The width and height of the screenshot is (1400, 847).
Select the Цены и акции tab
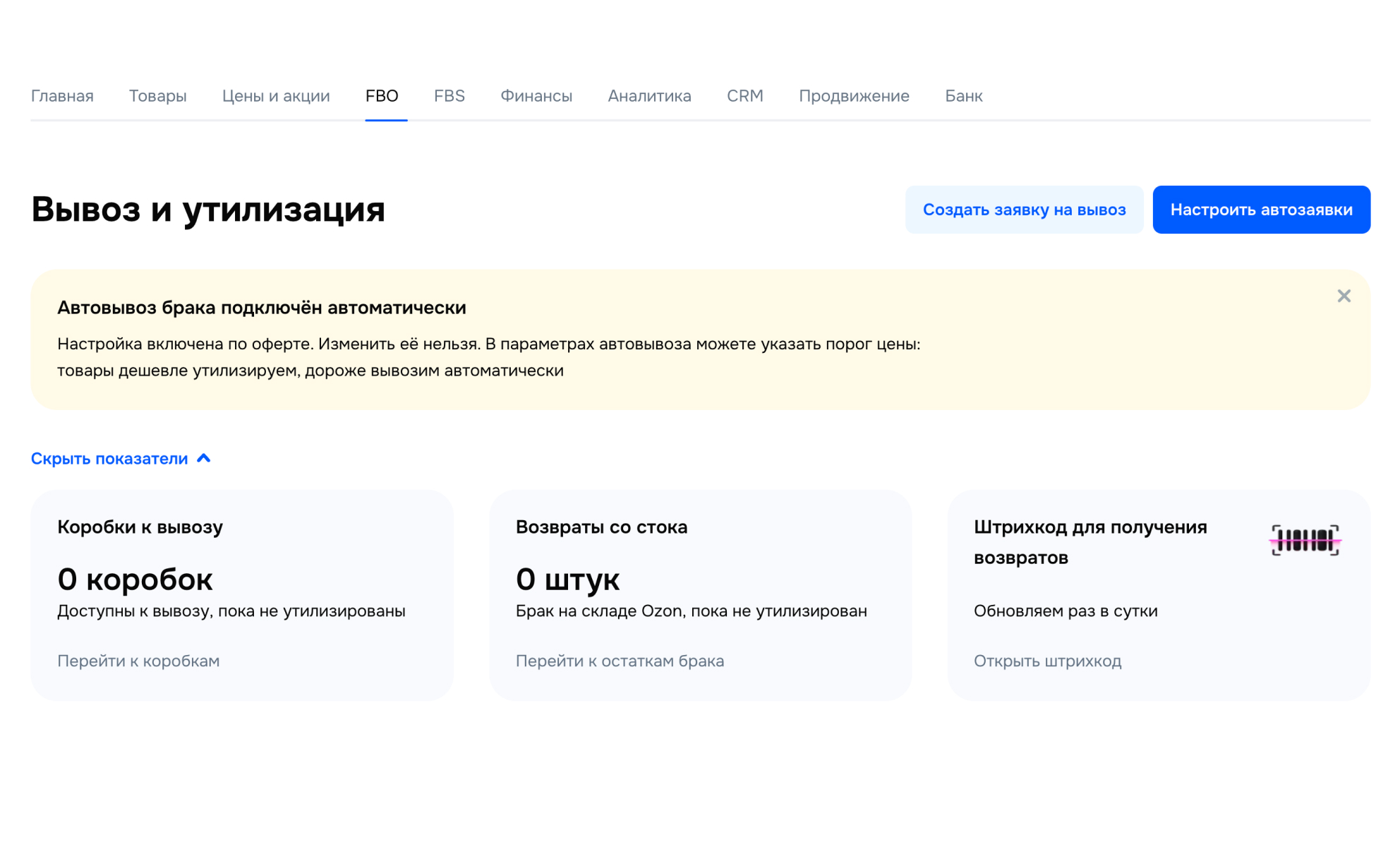pyautogui.click(x=276, y=96)
